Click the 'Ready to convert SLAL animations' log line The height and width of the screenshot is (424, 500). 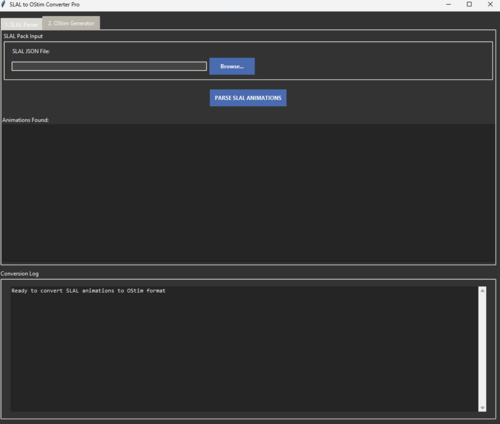tap(88, 291)
